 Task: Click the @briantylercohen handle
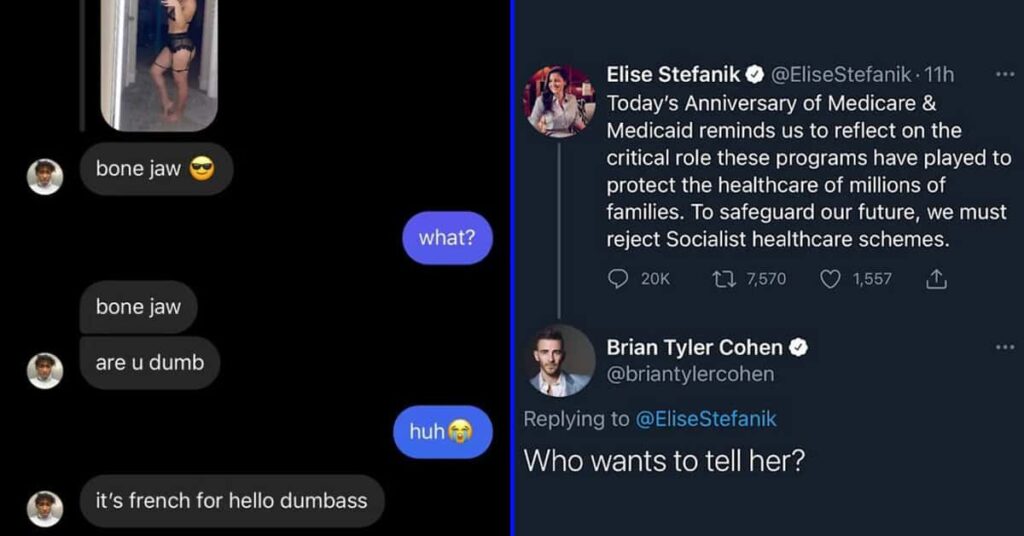click(690, 374)
